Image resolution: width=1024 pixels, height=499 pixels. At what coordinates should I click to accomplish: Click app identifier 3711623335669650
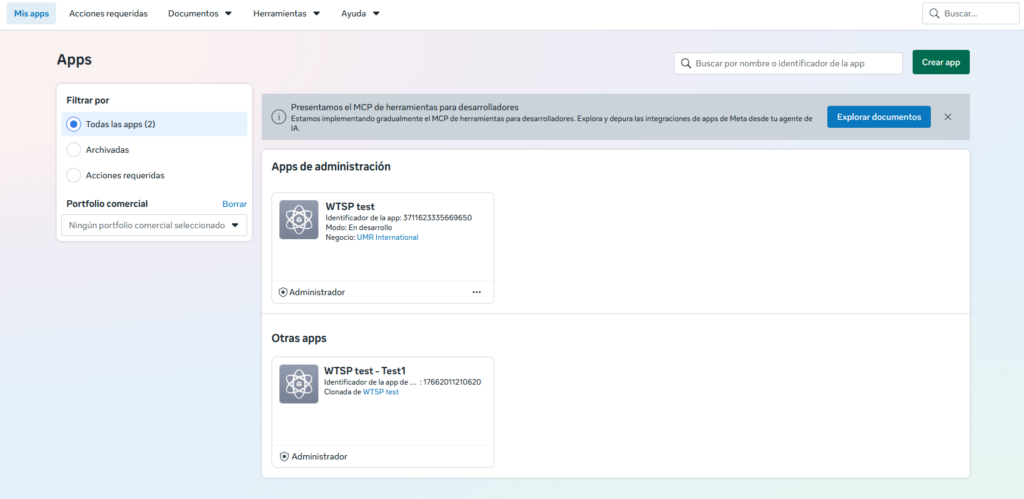[438, 217]
